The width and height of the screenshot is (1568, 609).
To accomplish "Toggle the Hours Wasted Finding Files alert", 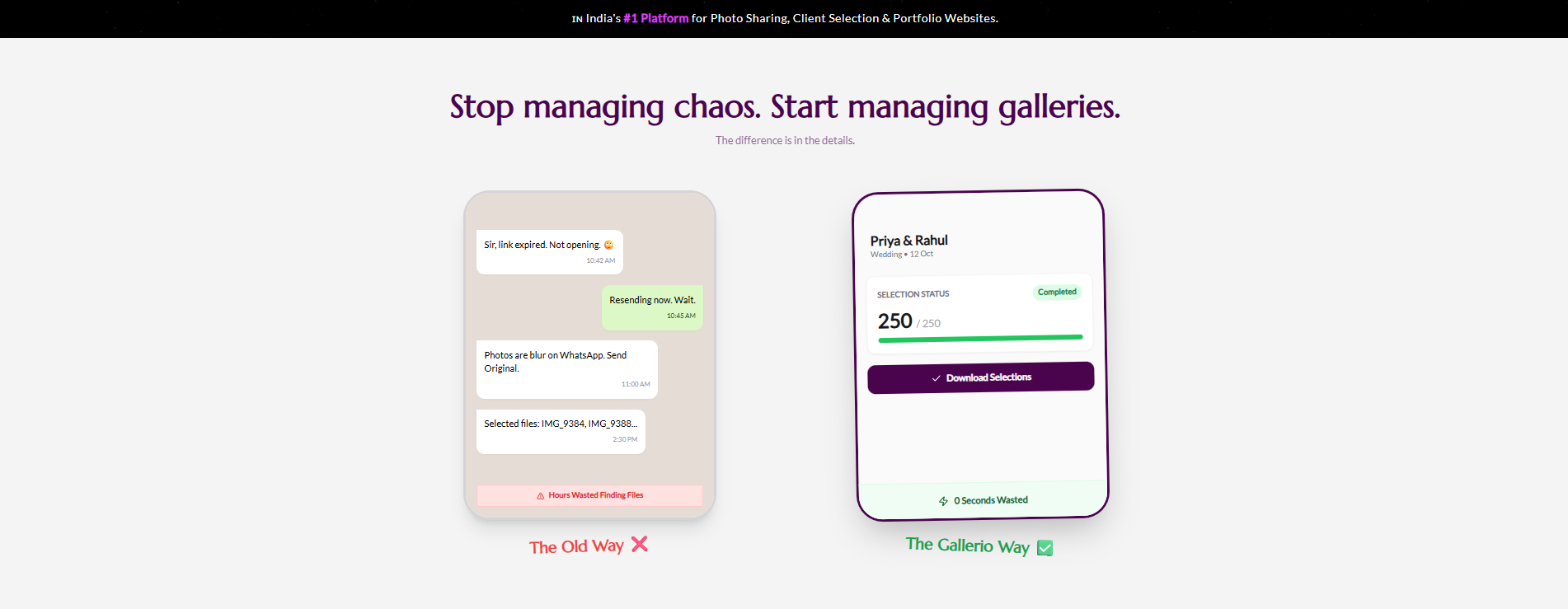I will point(589,495).
